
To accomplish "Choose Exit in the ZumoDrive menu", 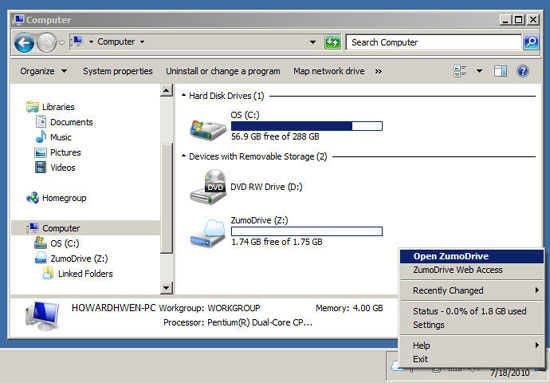I will (471, 359).
